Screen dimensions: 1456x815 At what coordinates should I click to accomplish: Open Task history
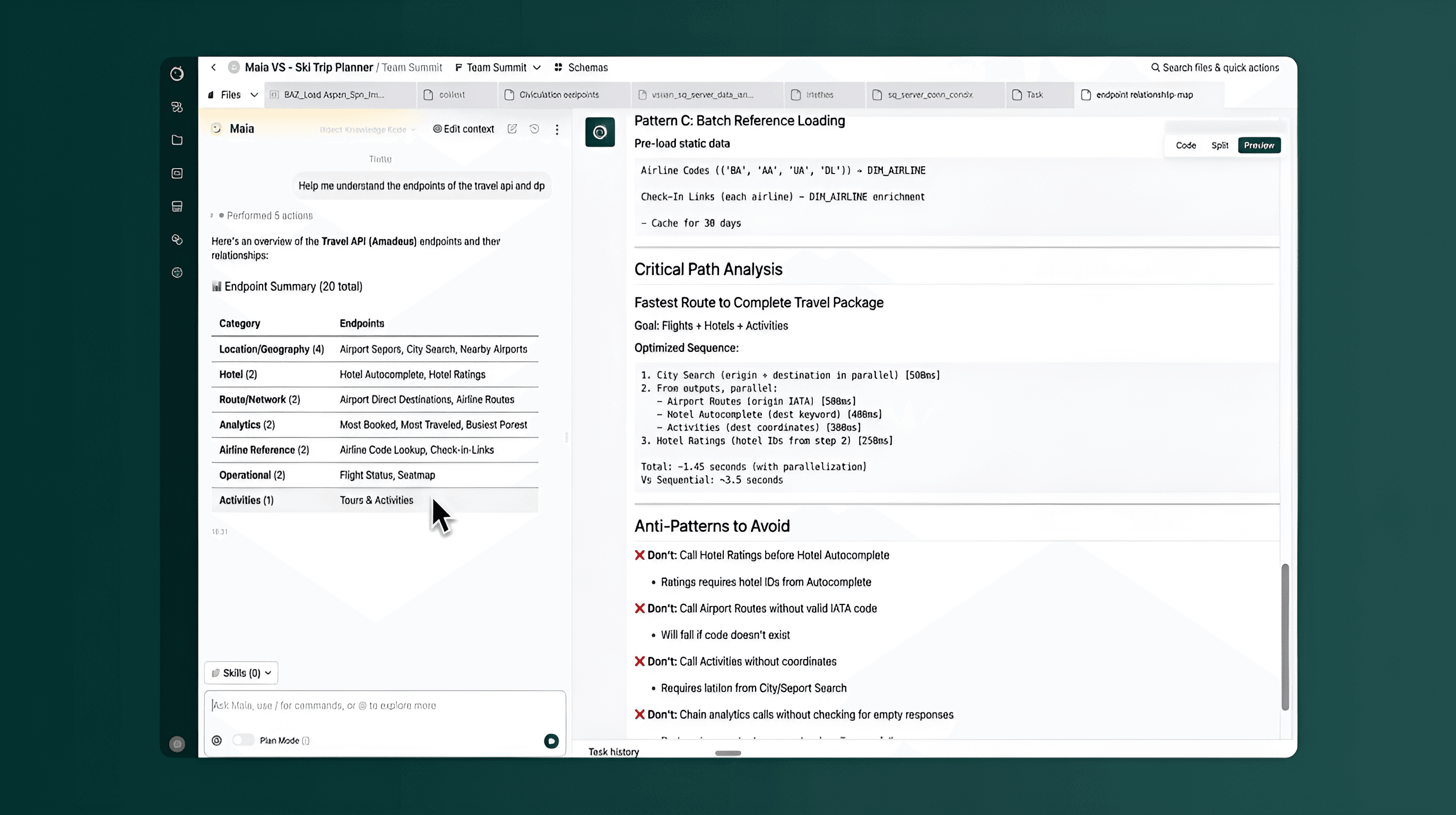[613, 752]
